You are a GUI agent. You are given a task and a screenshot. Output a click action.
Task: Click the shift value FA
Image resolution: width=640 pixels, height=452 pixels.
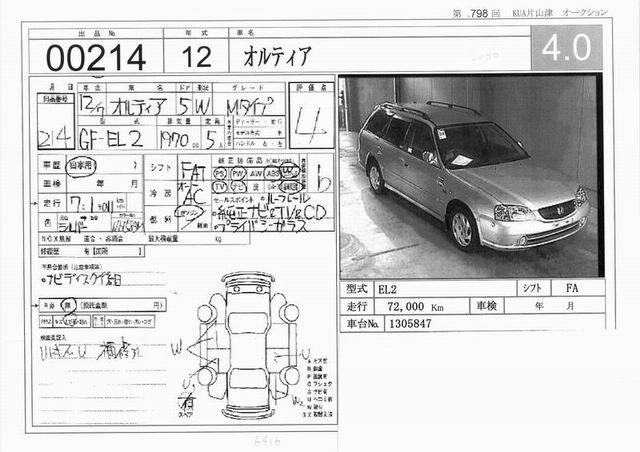[x=572, y=288]
